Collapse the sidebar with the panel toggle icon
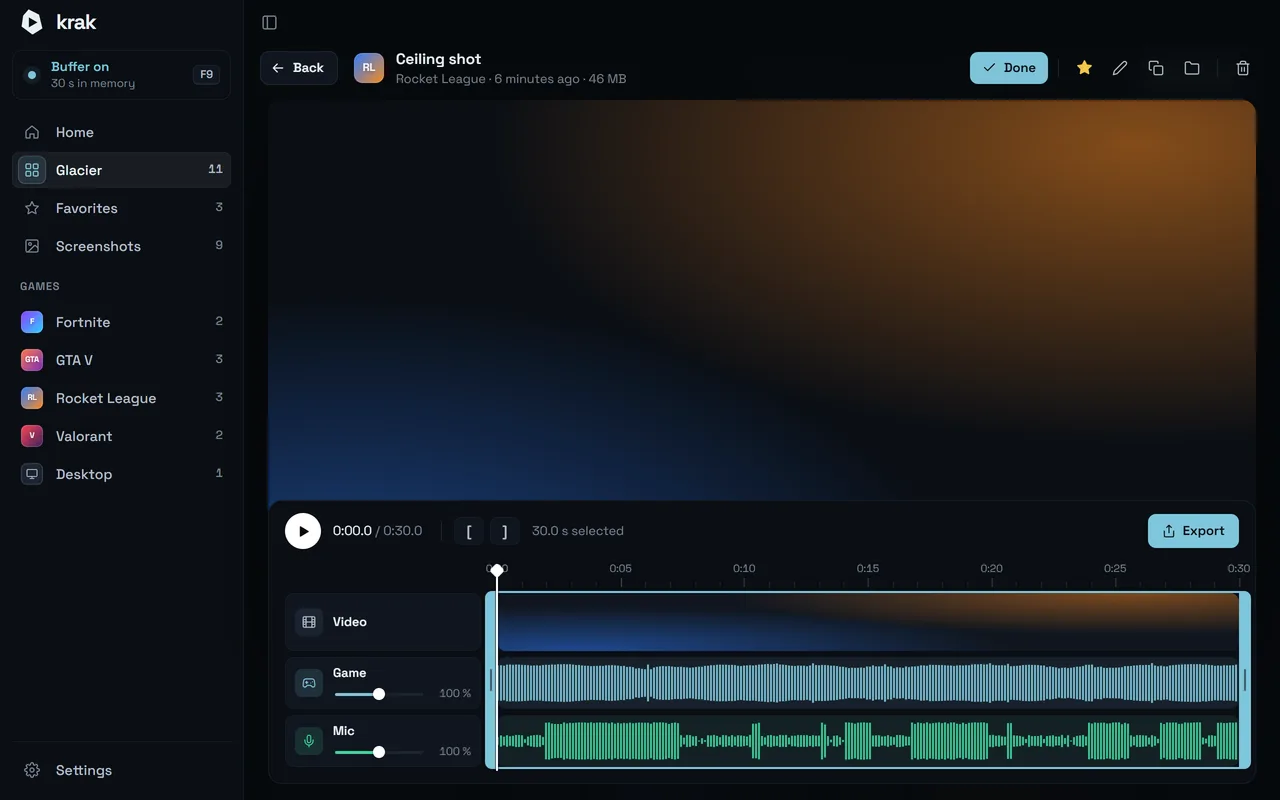 269,22
